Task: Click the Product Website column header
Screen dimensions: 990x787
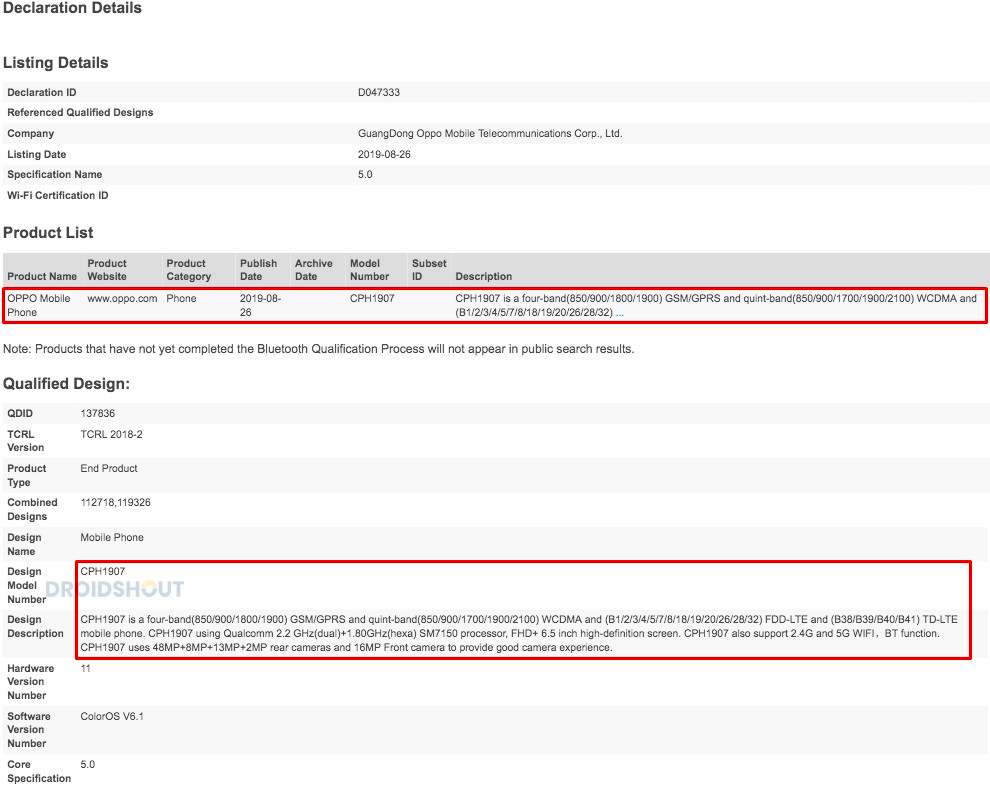Action: (x=107, y=270)
